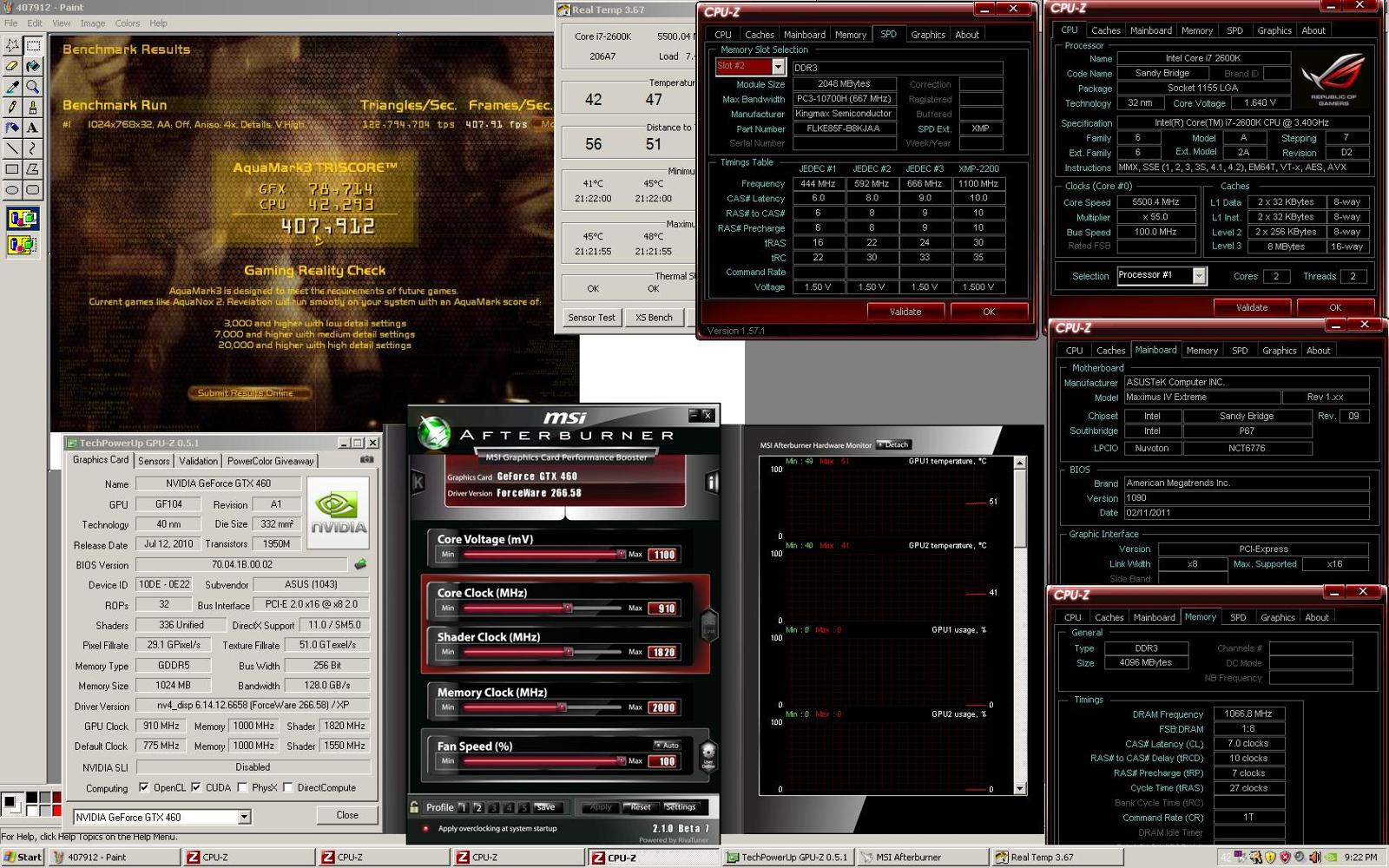Open the NVIDIA GeForce GTX 460 dropdown in GPU-Z
The width and height of the screenshot is (1389, 868).
(x=244, y=817)
